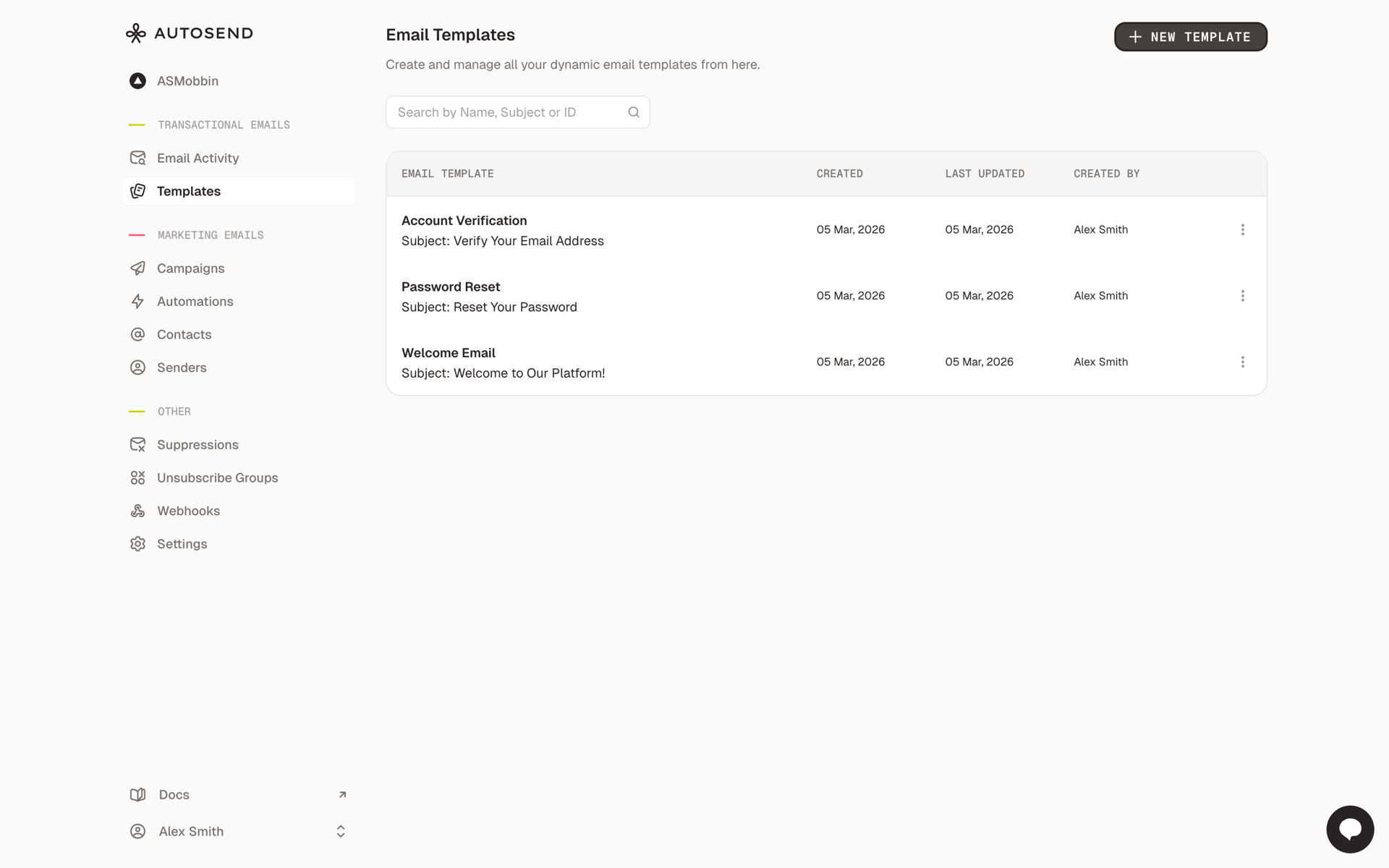Image resolution: width=1389 pixels, height=868 pixels.
Task: Click the search magnifier icon
Action: [634, 112]
